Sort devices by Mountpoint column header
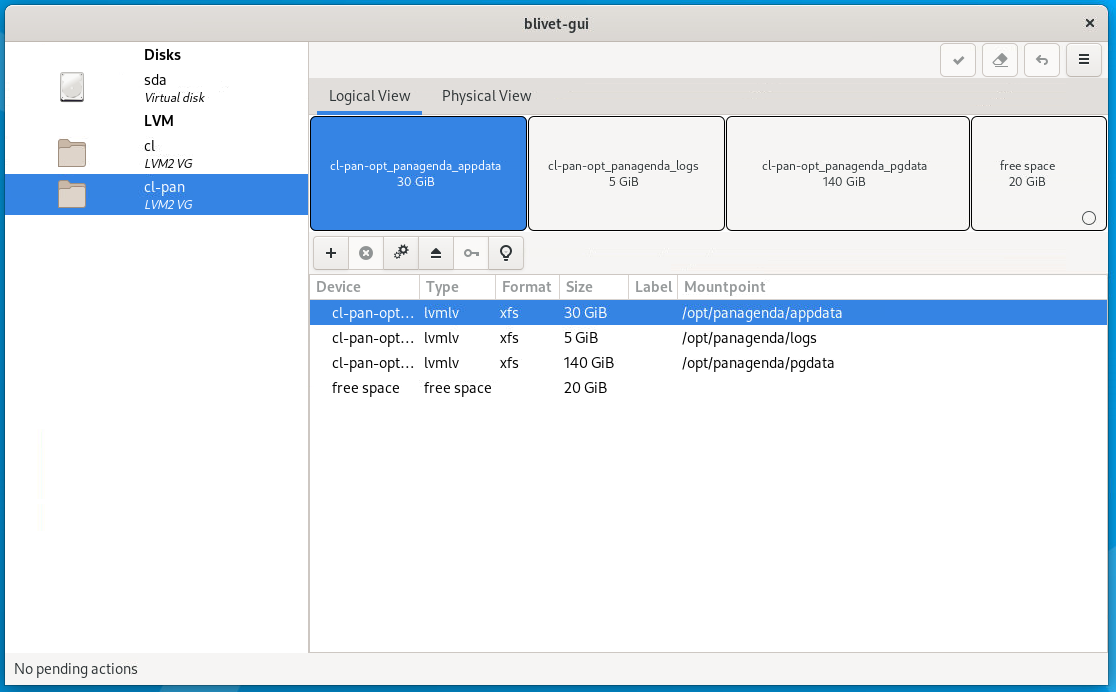Image resolution: width=1116 pixels, height=692 pixels. pyautogui.click(x=725, y=287)
